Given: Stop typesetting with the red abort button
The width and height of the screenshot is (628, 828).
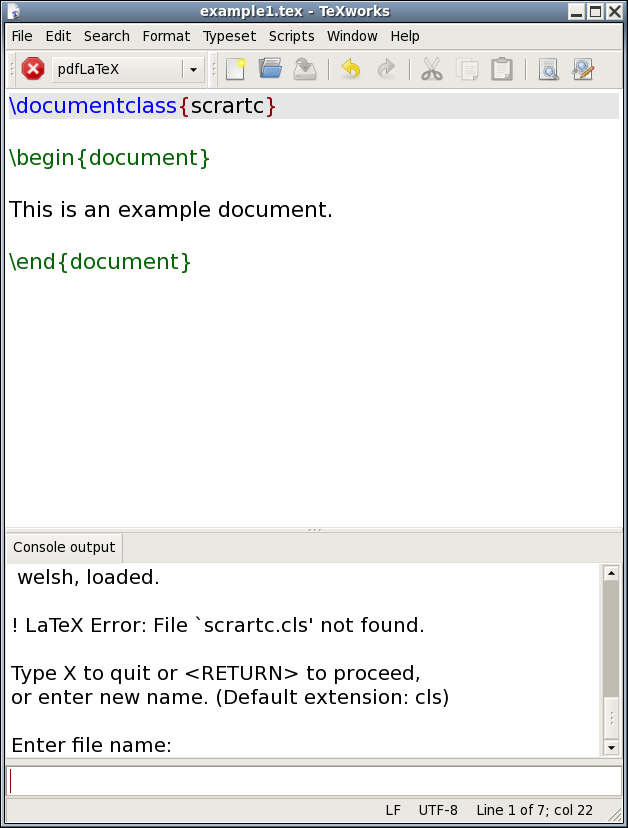Looking at the screenshot, I should 33,69.
